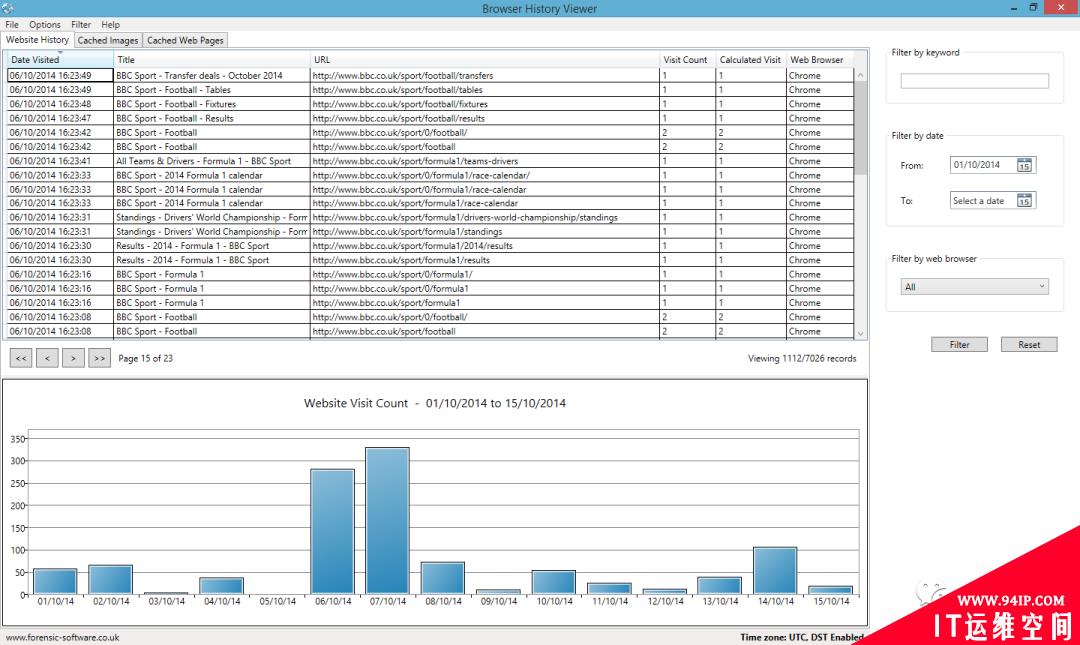Go to first page with << button

[21, 358]
